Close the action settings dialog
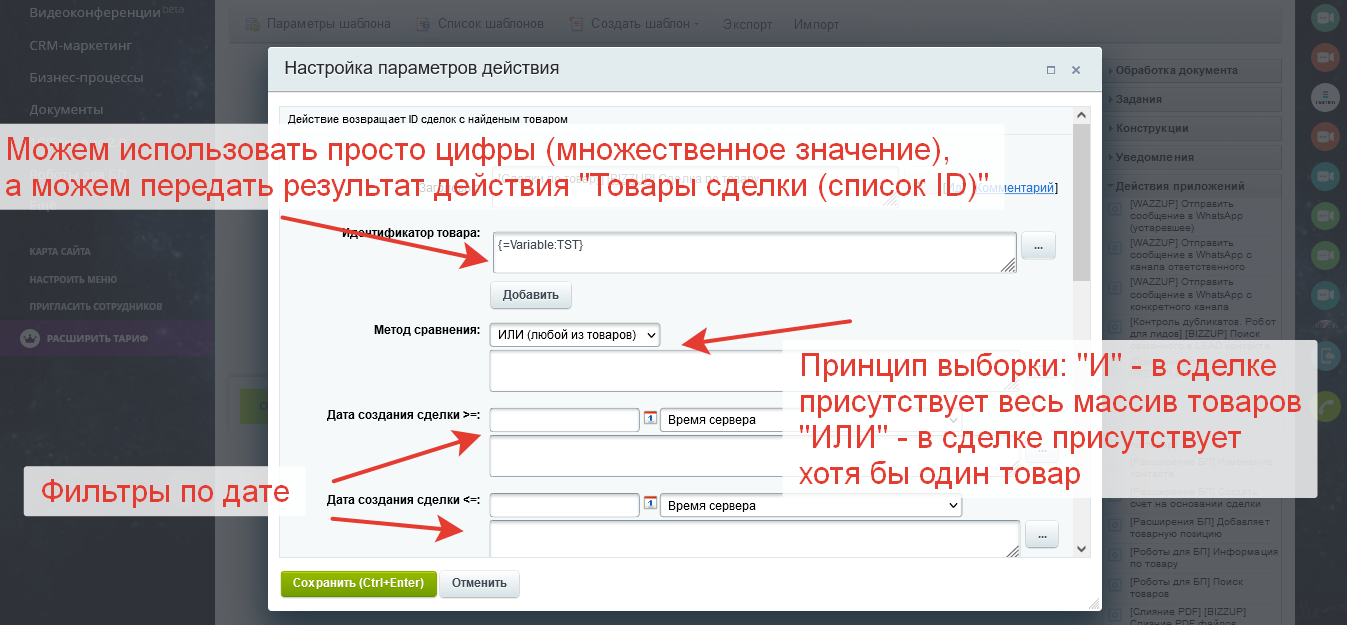 [1076, 70]
